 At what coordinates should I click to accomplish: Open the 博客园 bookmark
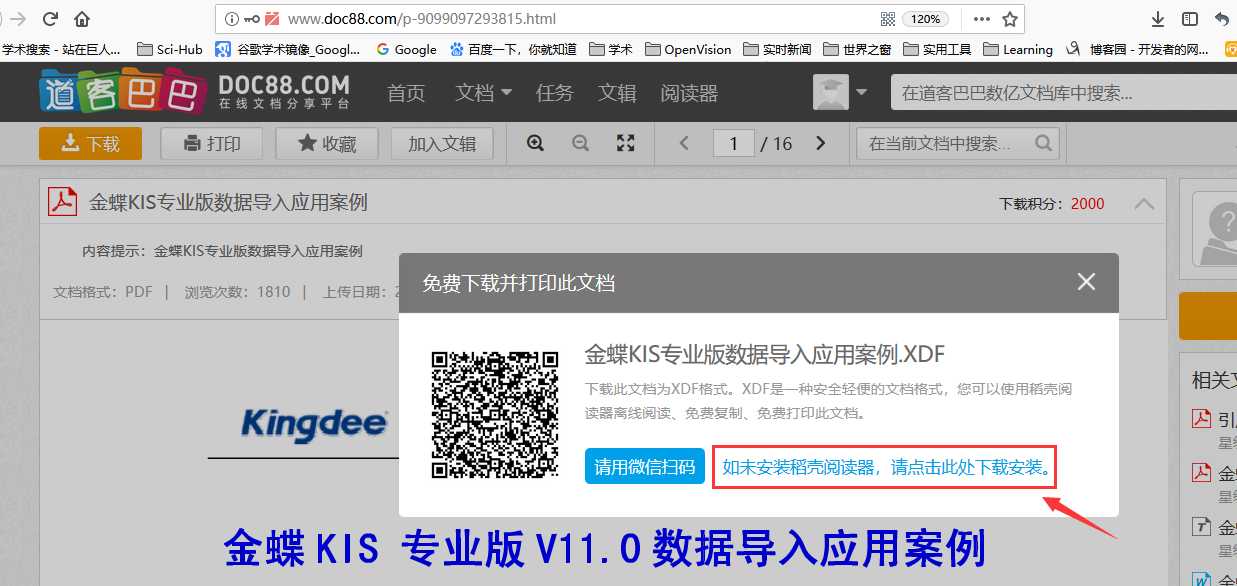1138,49
